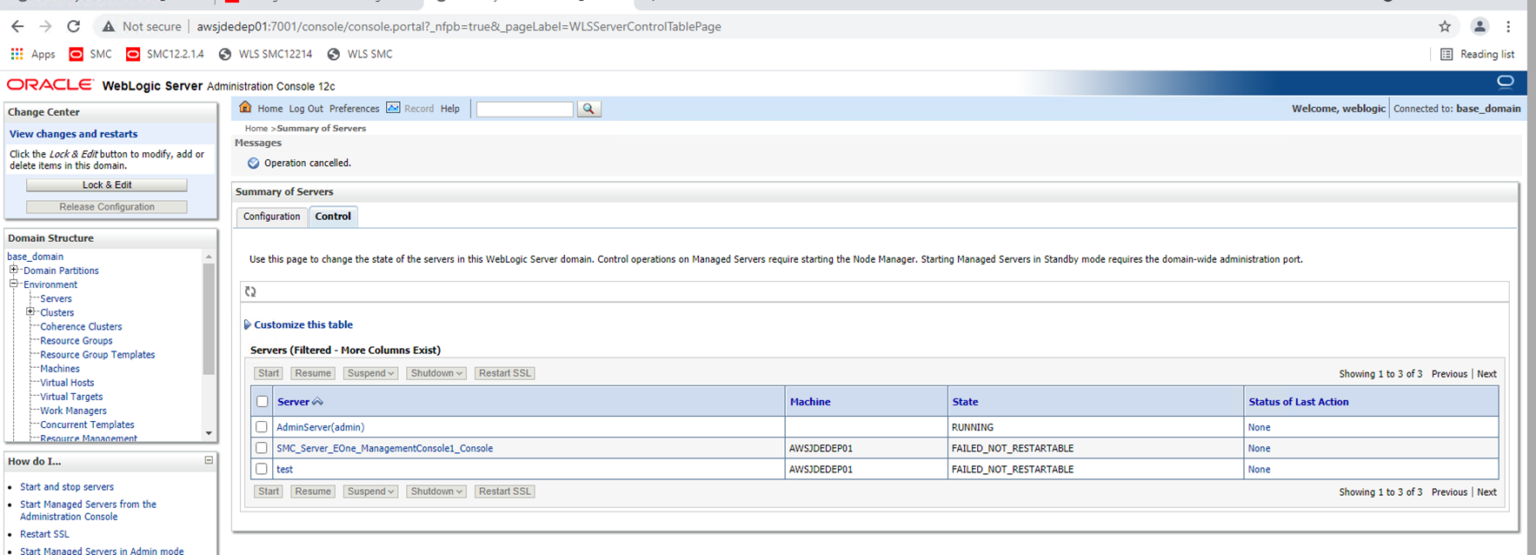Reload the page using browser refresh icon
1536x555 pixels.
[73, 27]
